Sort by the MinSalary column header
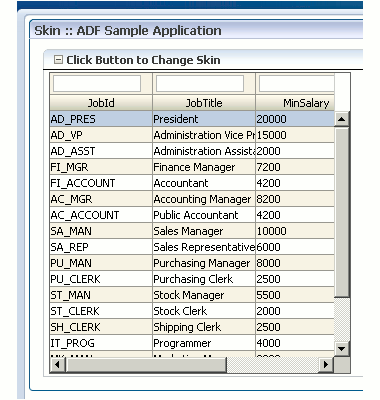The height and width of the screenshot is (400, 380). 295,103
